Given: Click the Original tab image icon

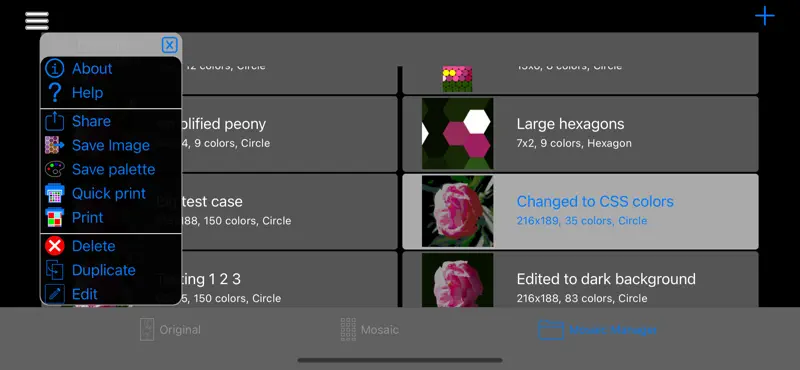Looking at the screenshot, I should tap(147, 330).
